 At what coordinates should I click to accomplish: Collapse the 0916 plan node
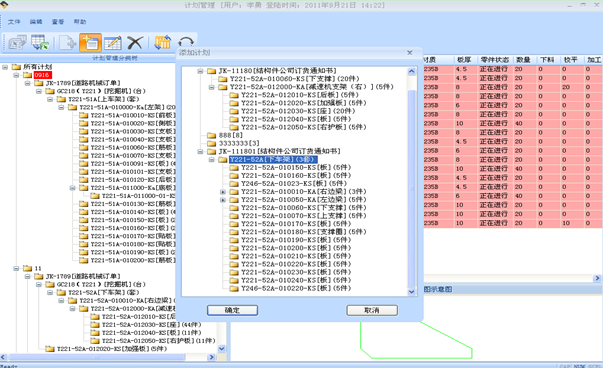(x=16, y=75)
